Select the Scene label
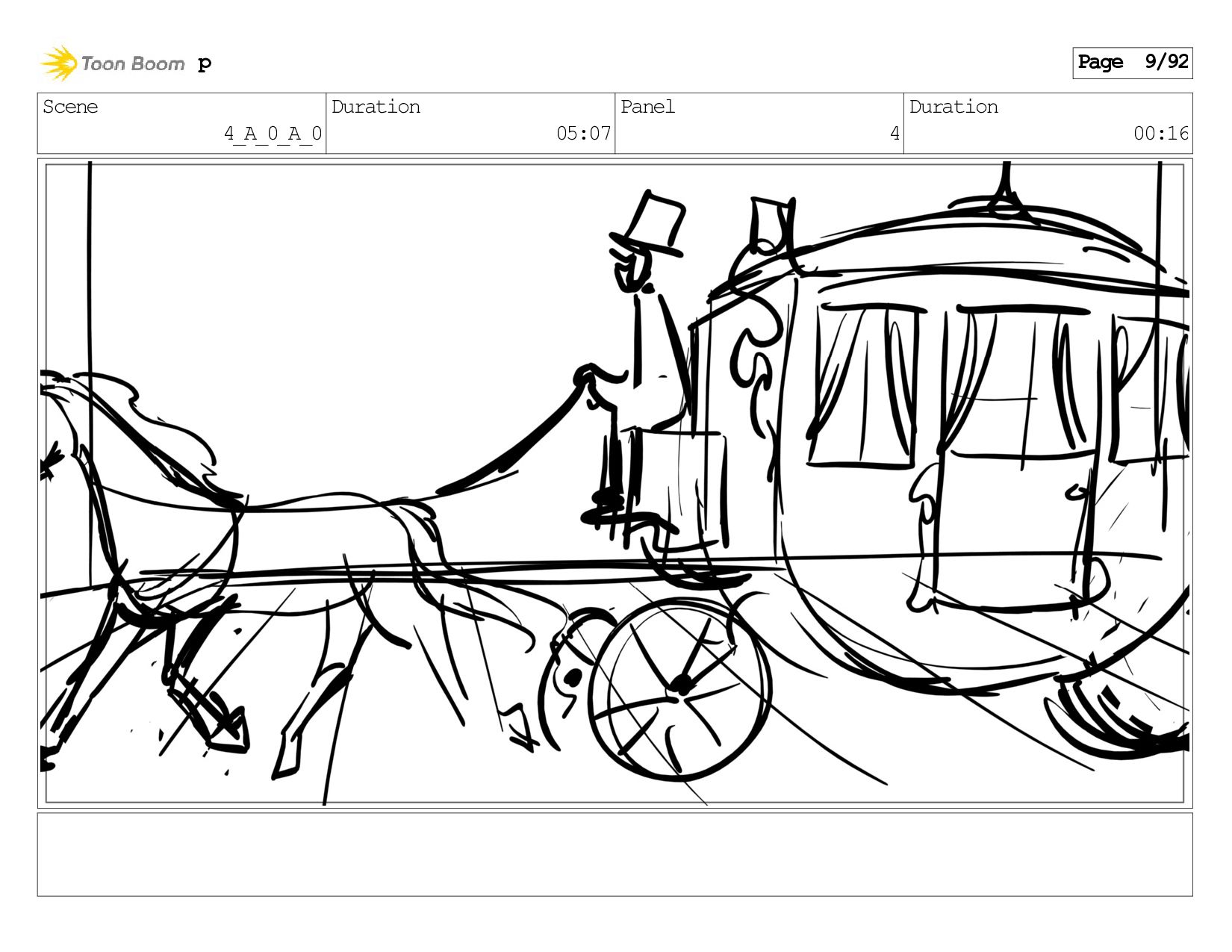The height and width of the screenshot is (952, 1232). 70,107
